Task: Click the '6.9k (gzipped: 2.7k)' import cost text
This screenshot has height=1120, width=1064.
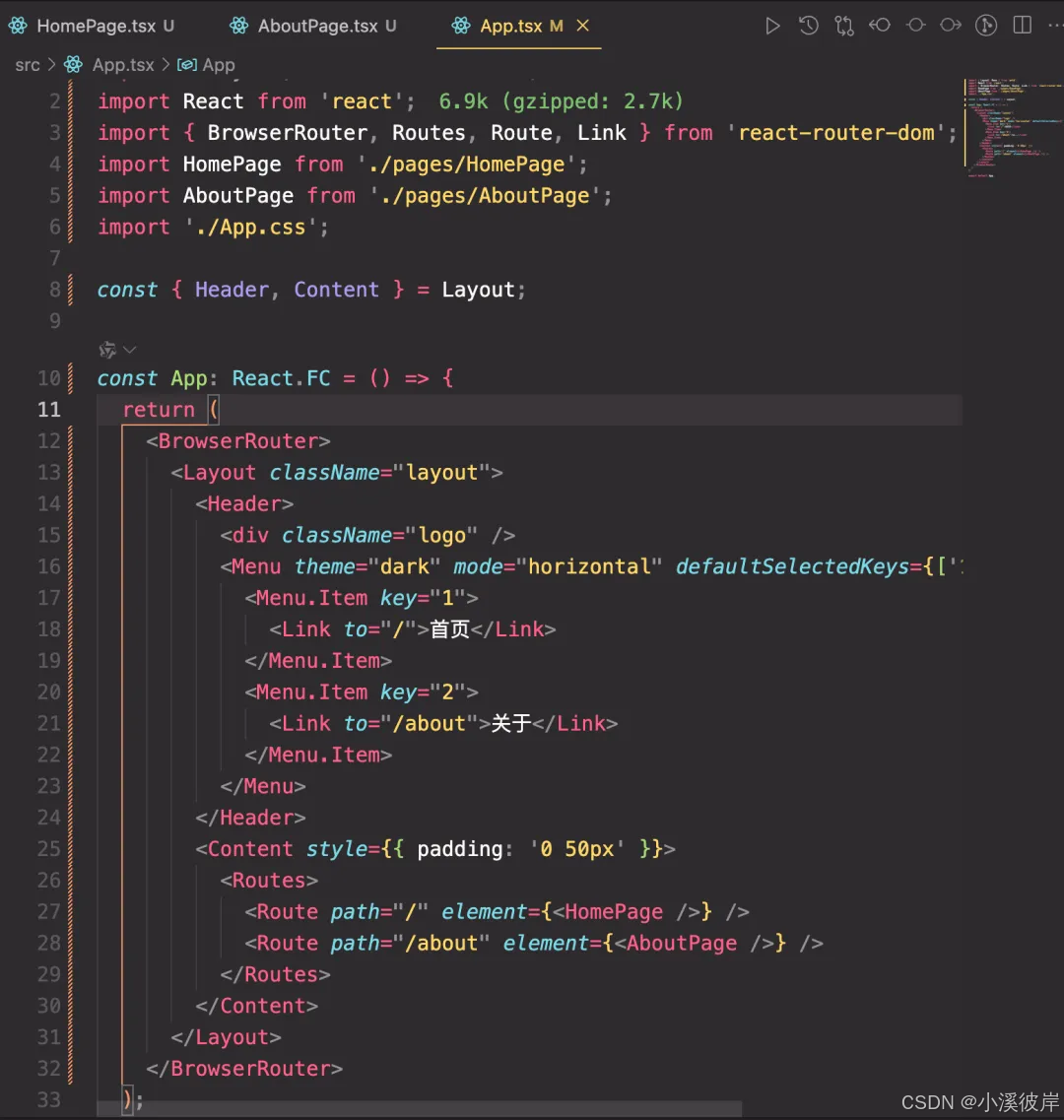Action: pos(561,101)
